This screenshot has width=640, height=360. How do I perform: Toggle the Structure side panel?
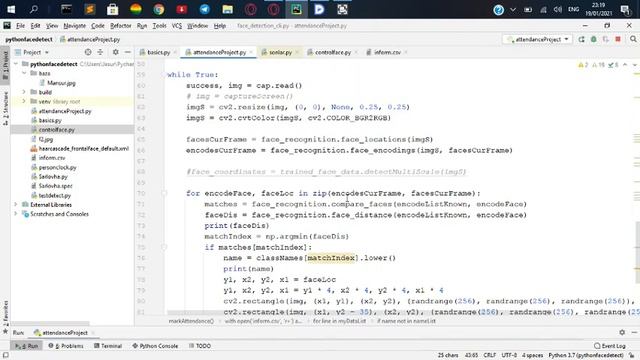5,109
